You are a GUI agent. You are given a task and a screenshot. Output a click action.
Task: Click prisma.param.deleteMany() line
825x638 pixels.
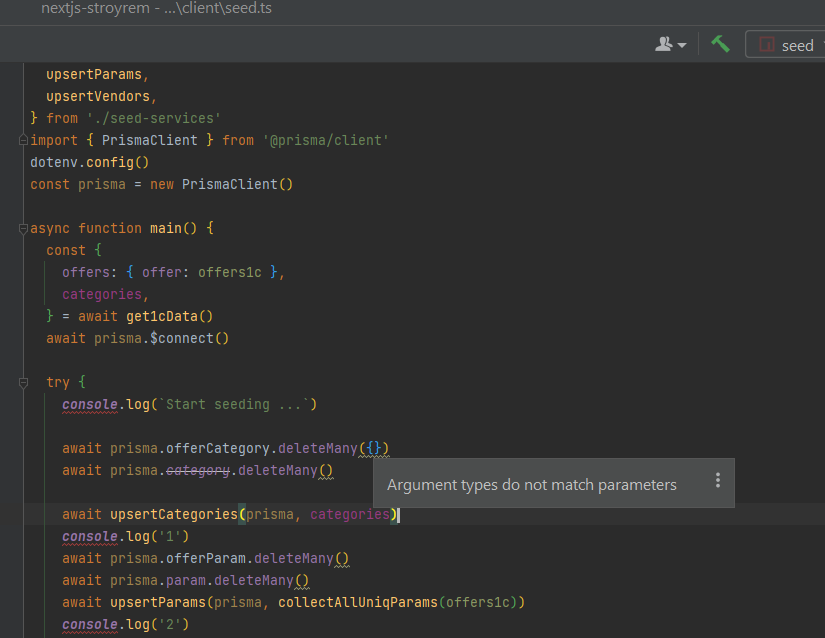coord(185,581)
